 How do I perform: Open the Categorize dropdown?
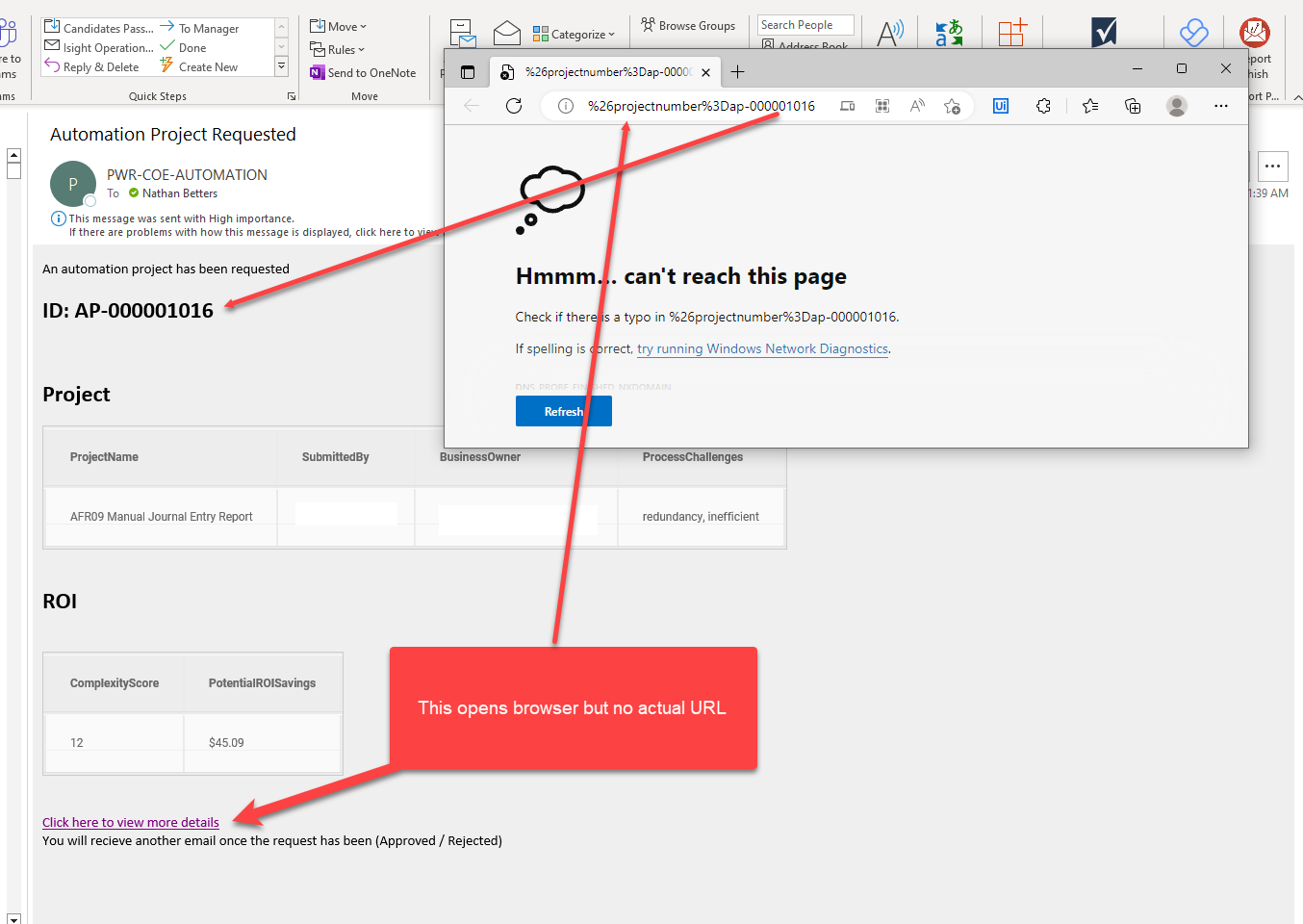(x=575, y=33)
